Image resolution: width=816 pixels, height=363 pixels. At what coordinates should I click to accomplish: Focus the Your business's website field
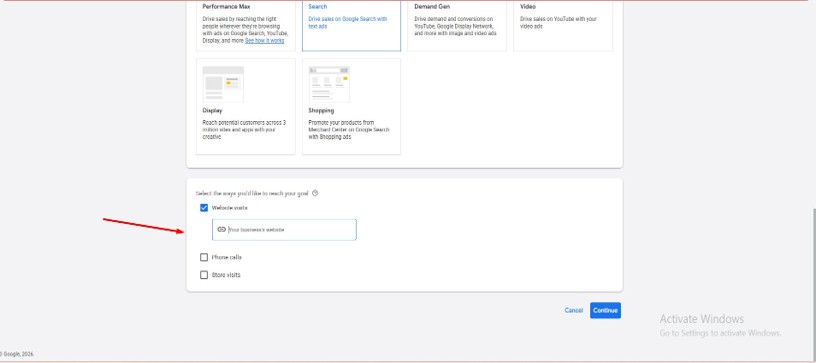click(x=284, y=229)
